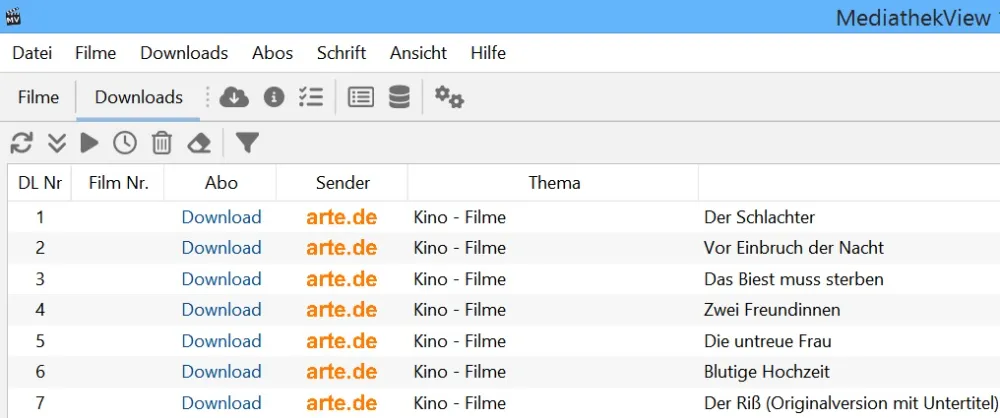
Task: Switch to the Filme tab
Action: tap(39, 97)
